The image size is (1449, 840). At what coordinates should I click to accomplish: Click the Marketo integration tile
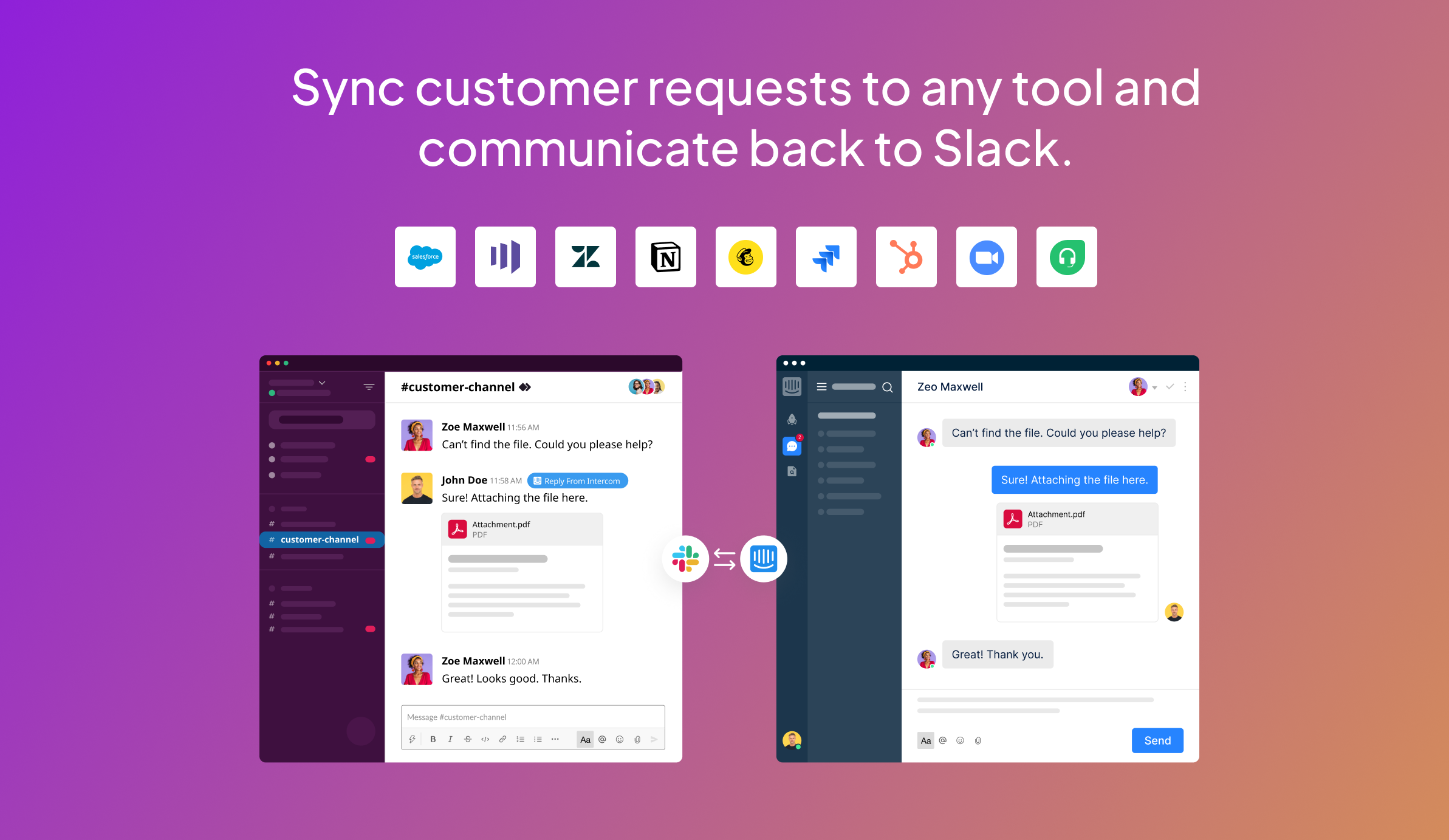505,257
